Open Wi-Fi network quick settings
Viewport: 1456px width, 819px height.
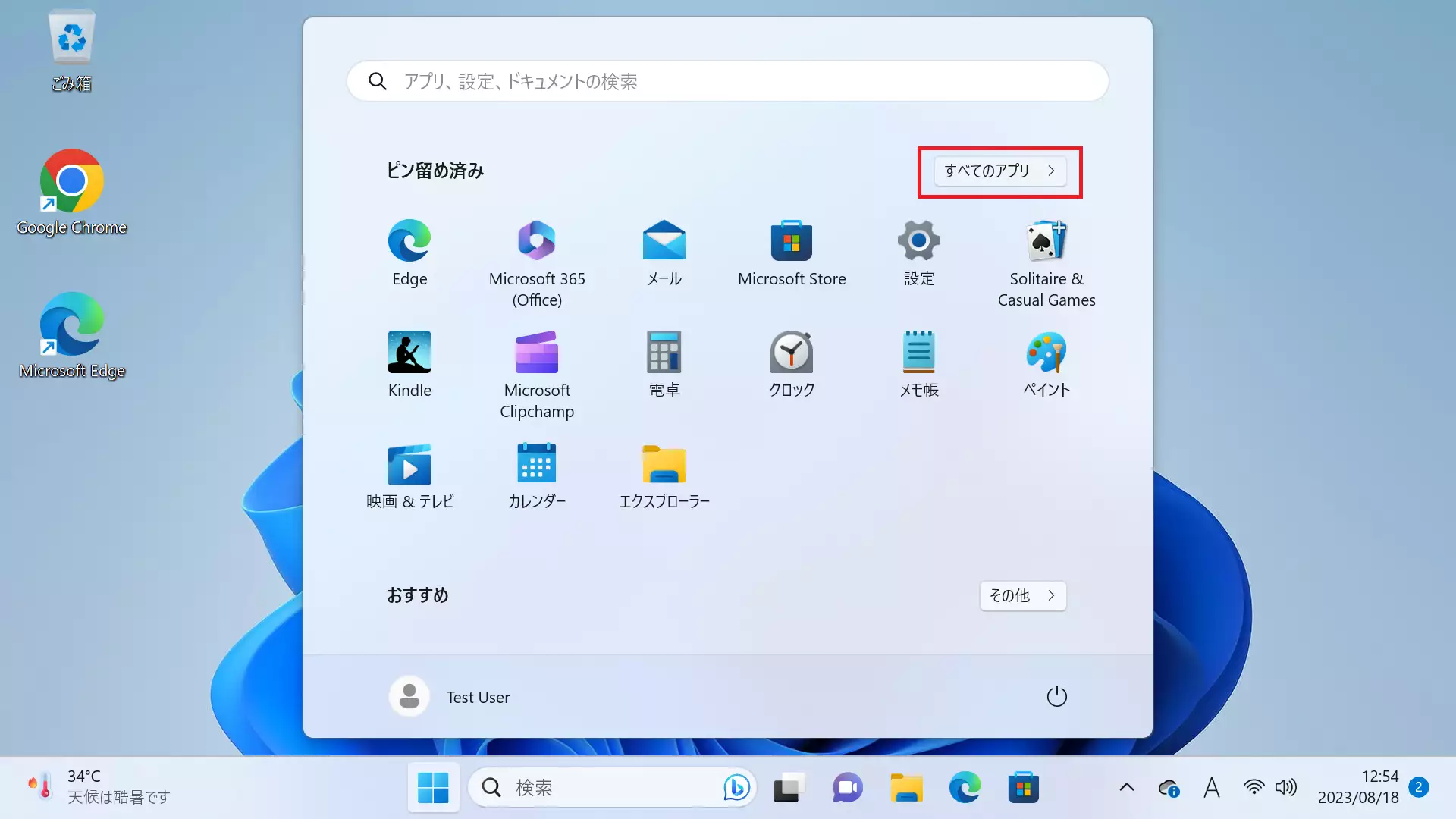[1254, 787]
